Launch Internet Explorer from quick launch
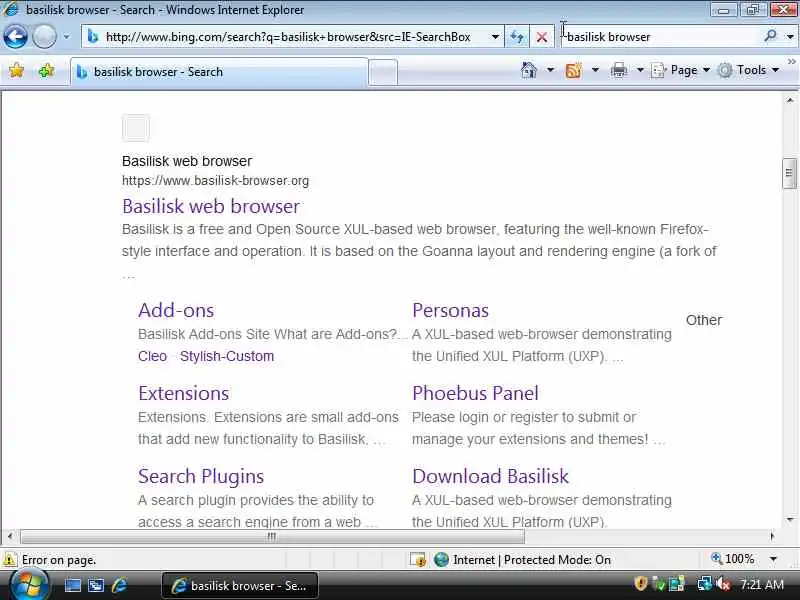The width and height of the screenshot is (800, 600). pos(119,585)
